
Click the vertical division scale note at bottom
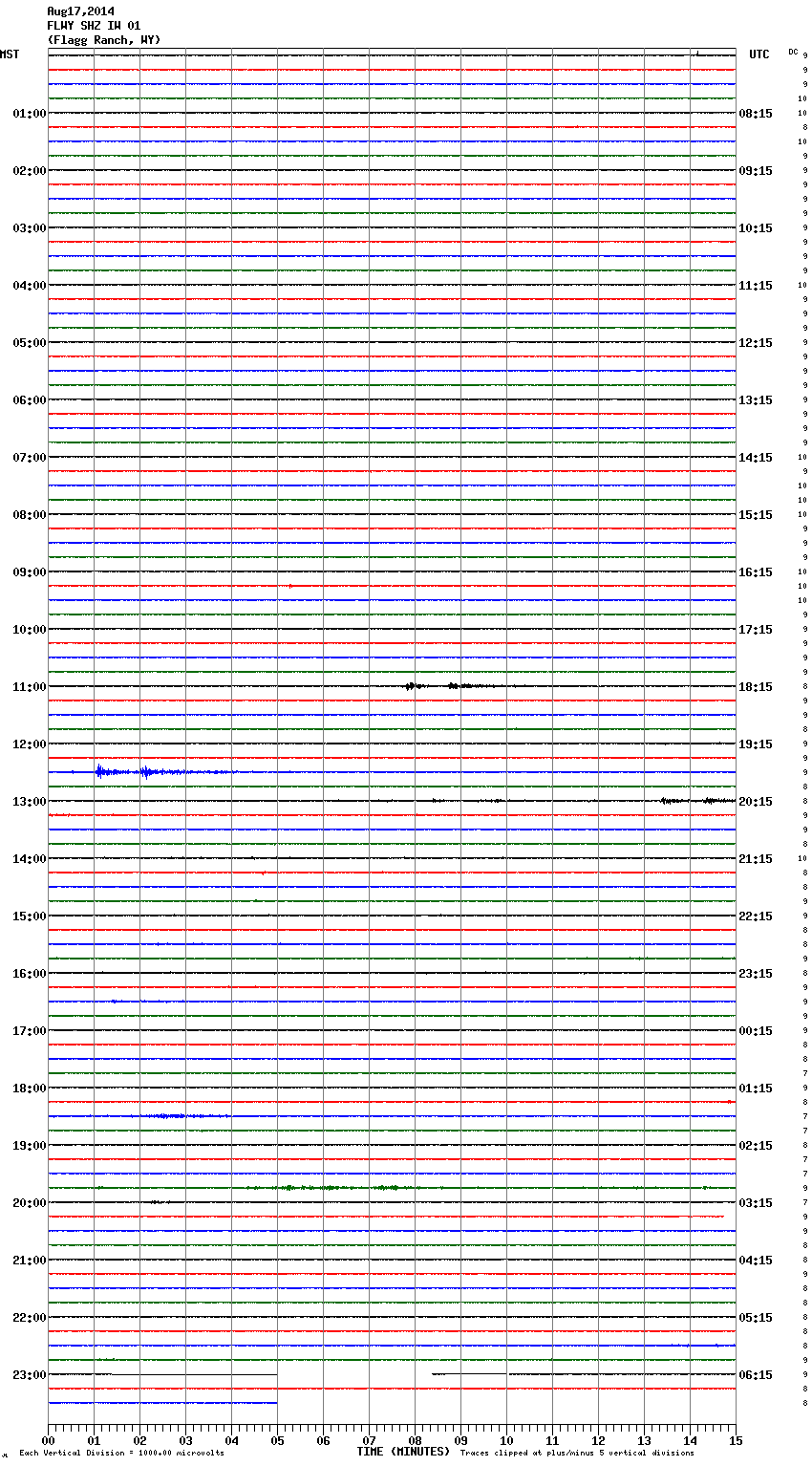[121, 1454]
